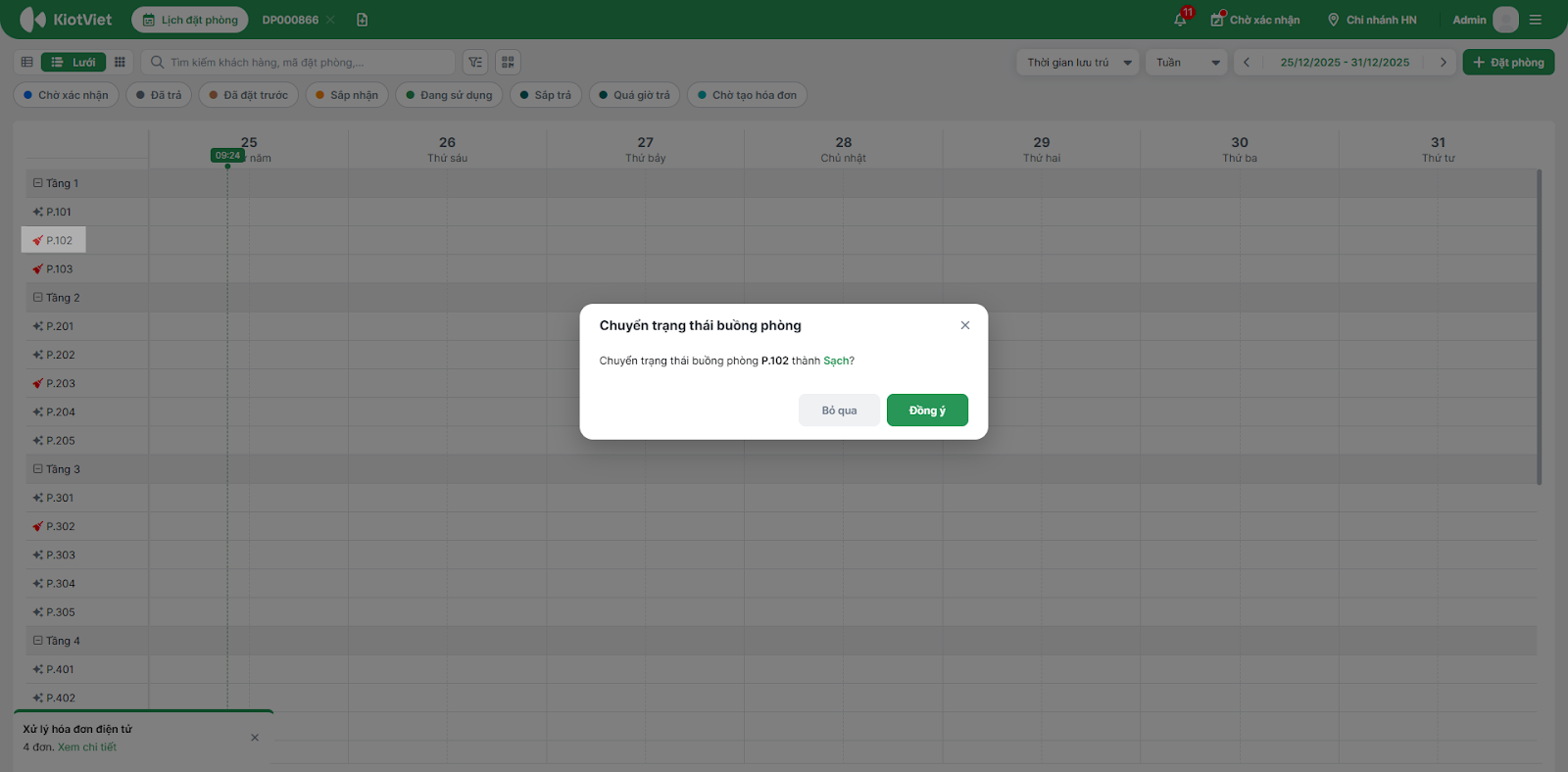The height and width of the screenshot is (772, 1568).
Task: Open the Tuần period dropdown
Action: (x=1187, y=63)
